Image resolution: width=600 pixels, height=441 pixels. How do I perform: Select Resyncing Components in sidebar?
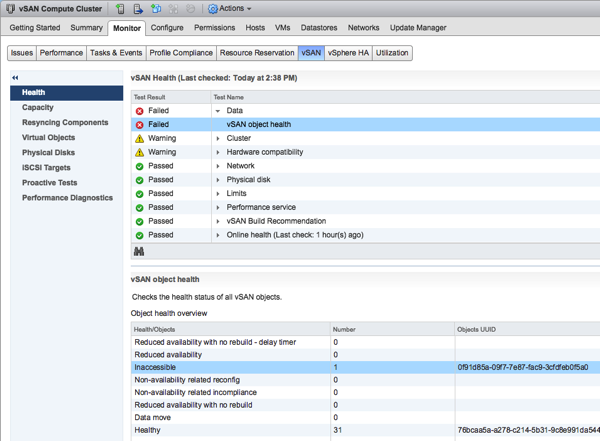[x=67, y=122]
